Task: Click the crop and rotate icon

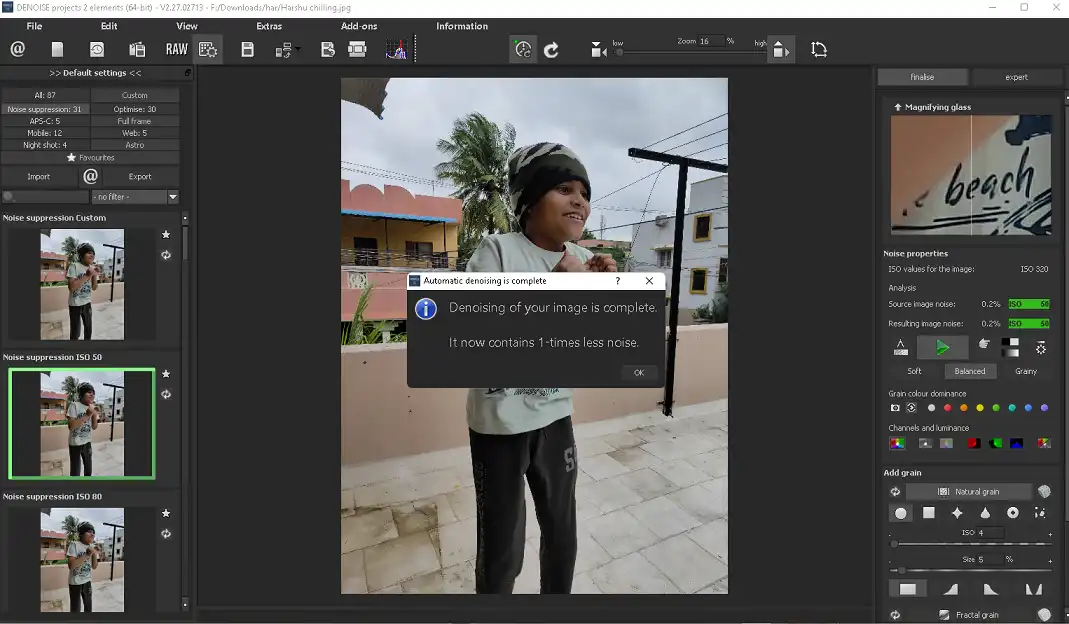Action: (819, 49)
